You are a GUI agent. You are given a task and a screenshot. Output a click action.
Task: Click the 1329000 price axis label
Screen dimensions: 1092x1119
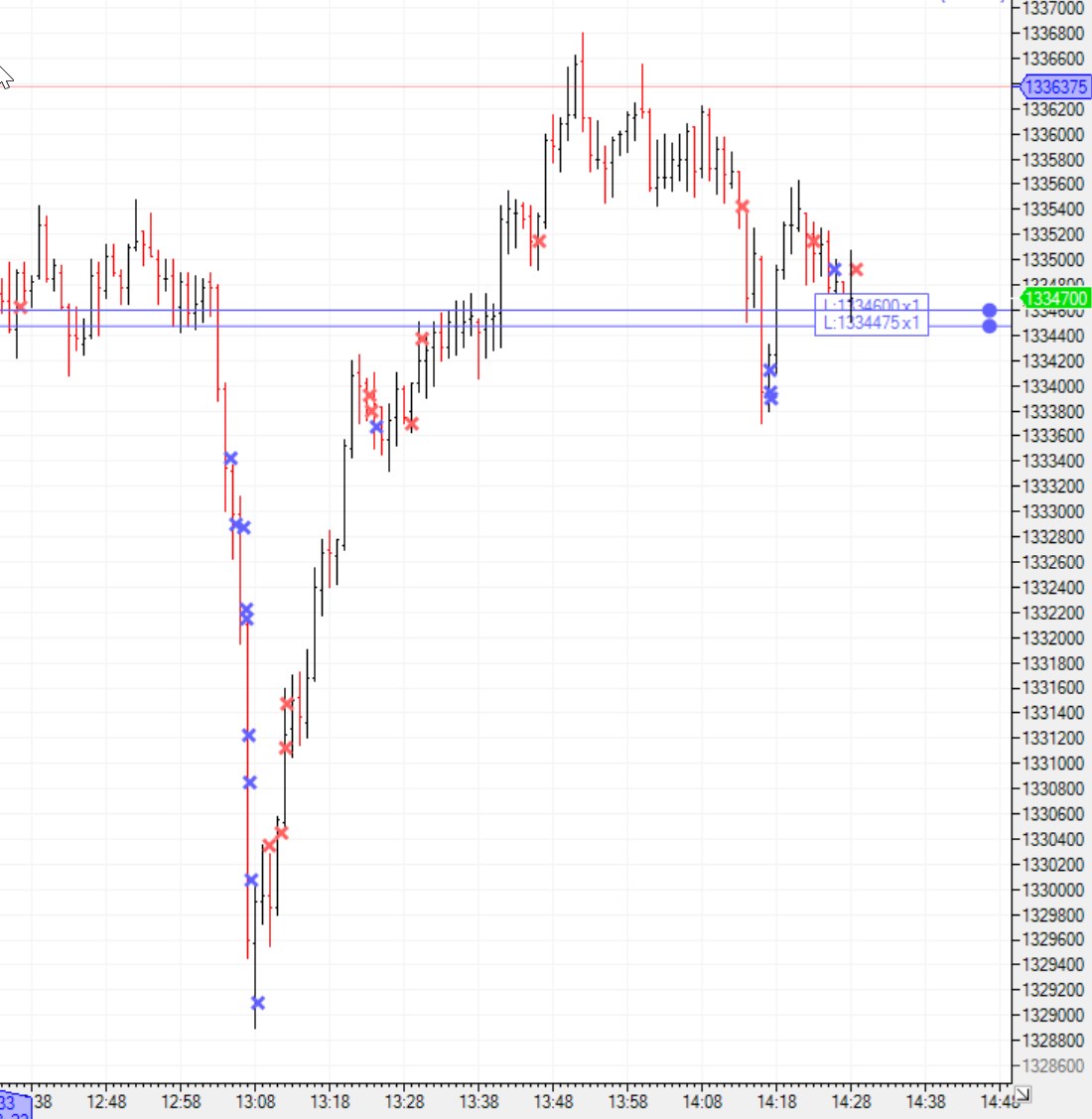coord(1052,1015)
